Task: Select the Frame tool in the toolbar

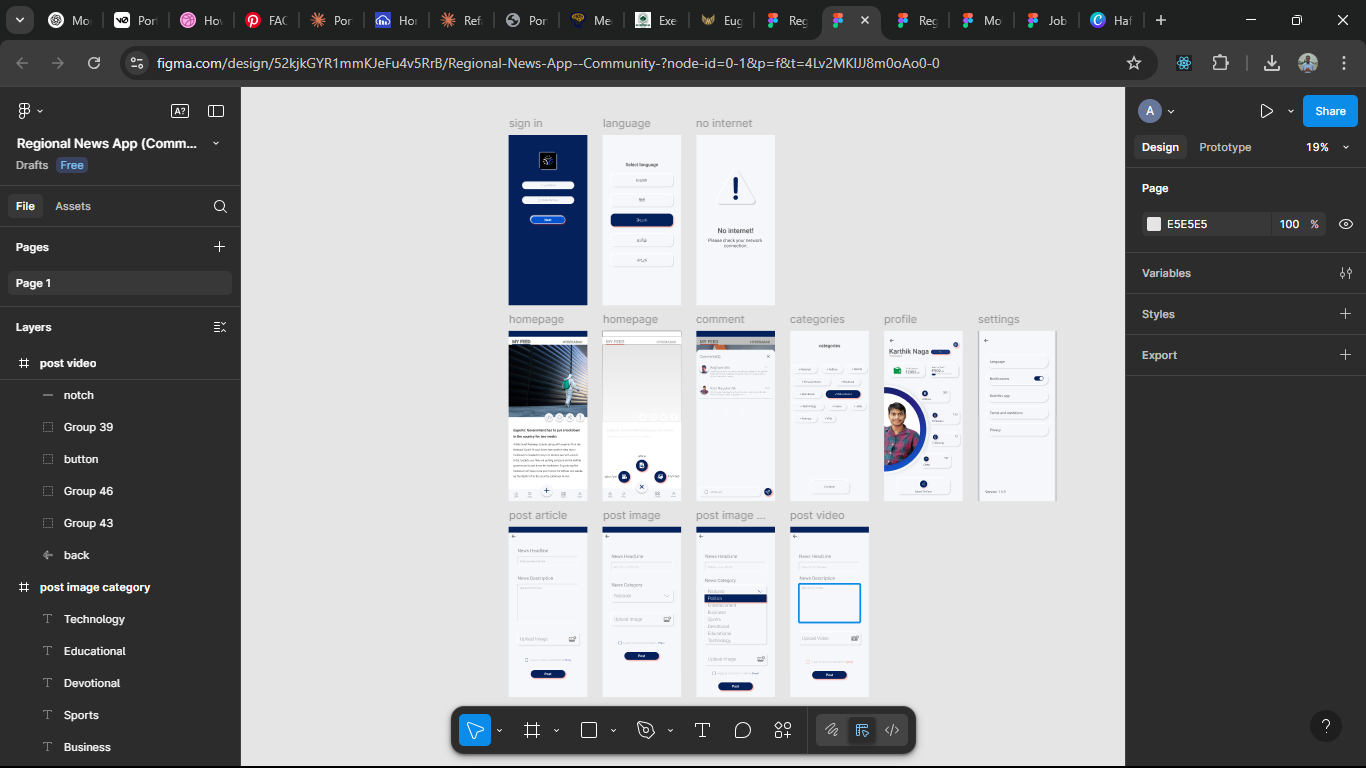Action: [533, 730]
